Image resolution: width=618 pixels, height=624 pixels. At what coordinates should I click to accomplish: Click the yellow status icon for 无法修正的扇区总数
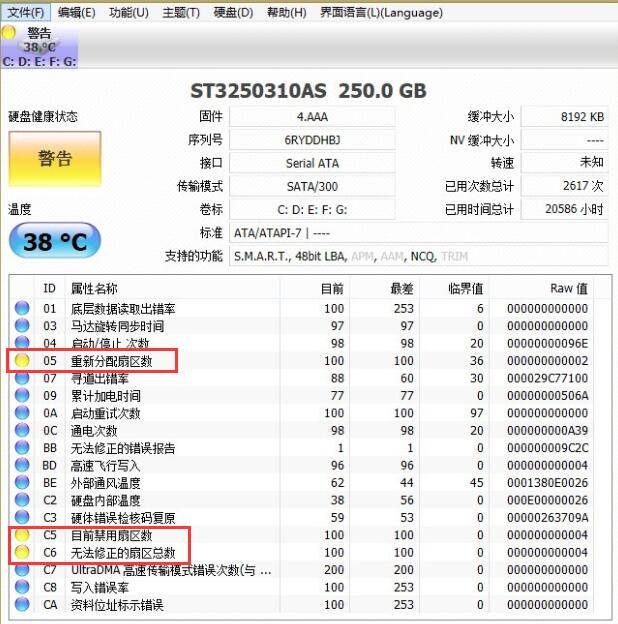coord(22,553)
